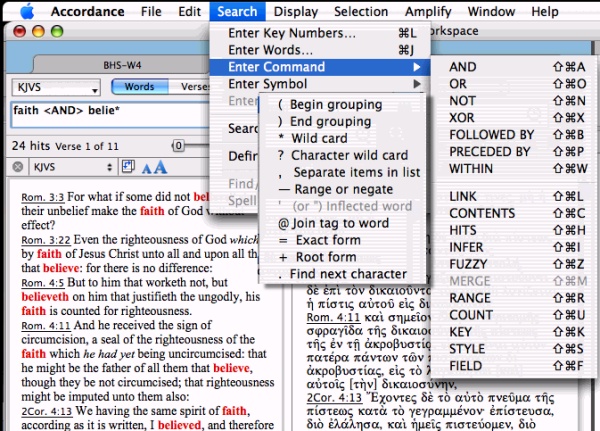The image size is (600, 431).
Task: Click the Search menu
Action: click(x=237, y=11)
